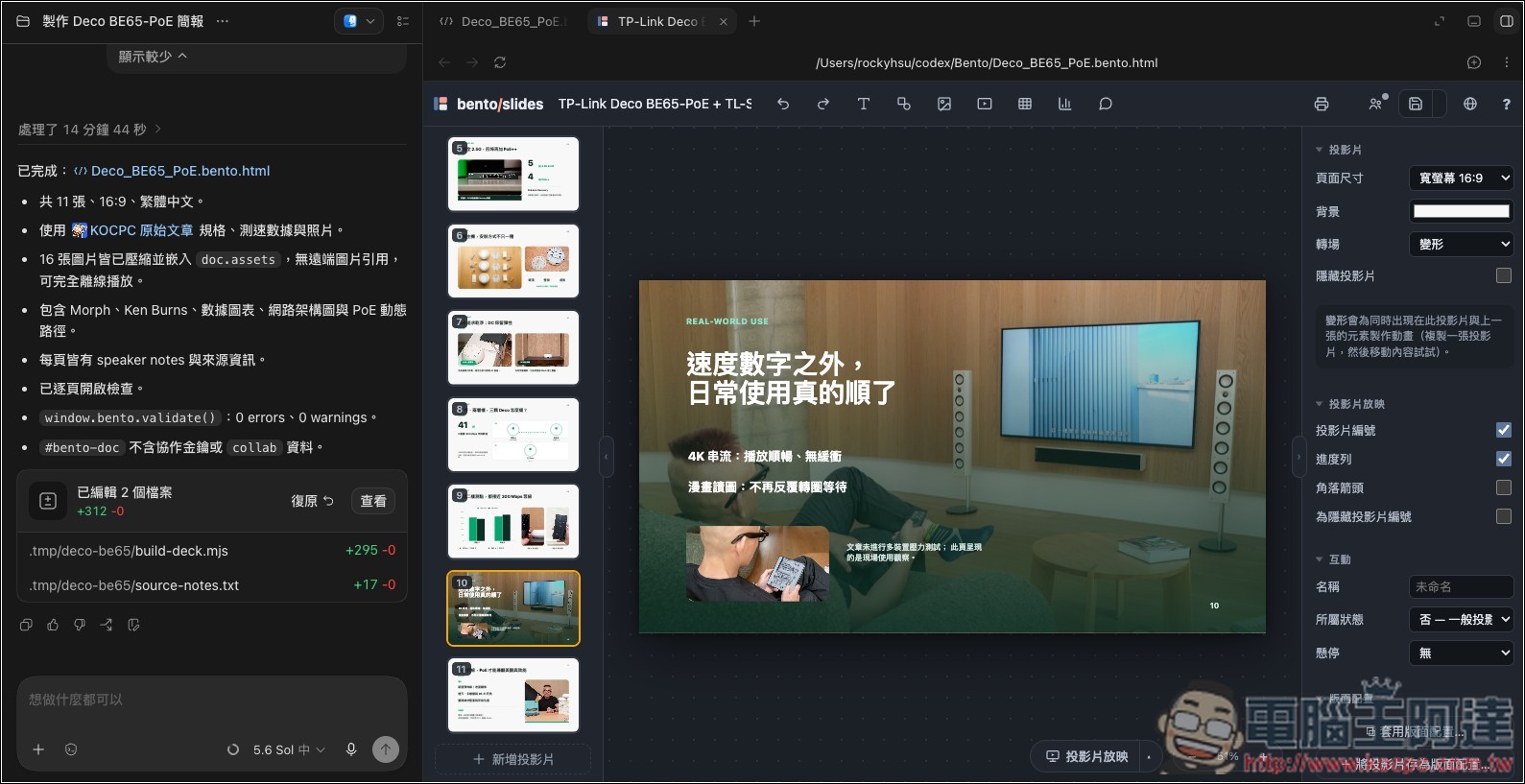Image resolution: width=1525 pixels, height=784 pixels.
Task: Open the project title three-dot menu
Action: [x=223, y=21]
